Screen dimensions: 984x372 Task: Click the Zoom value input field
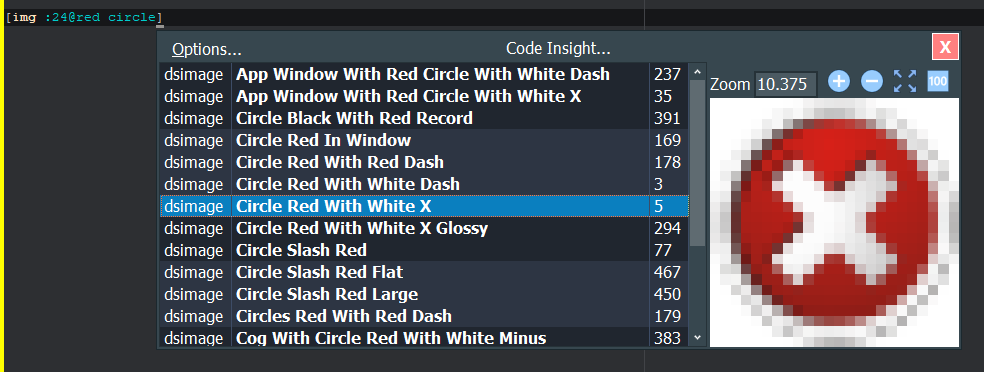click(x=786, y=84)
